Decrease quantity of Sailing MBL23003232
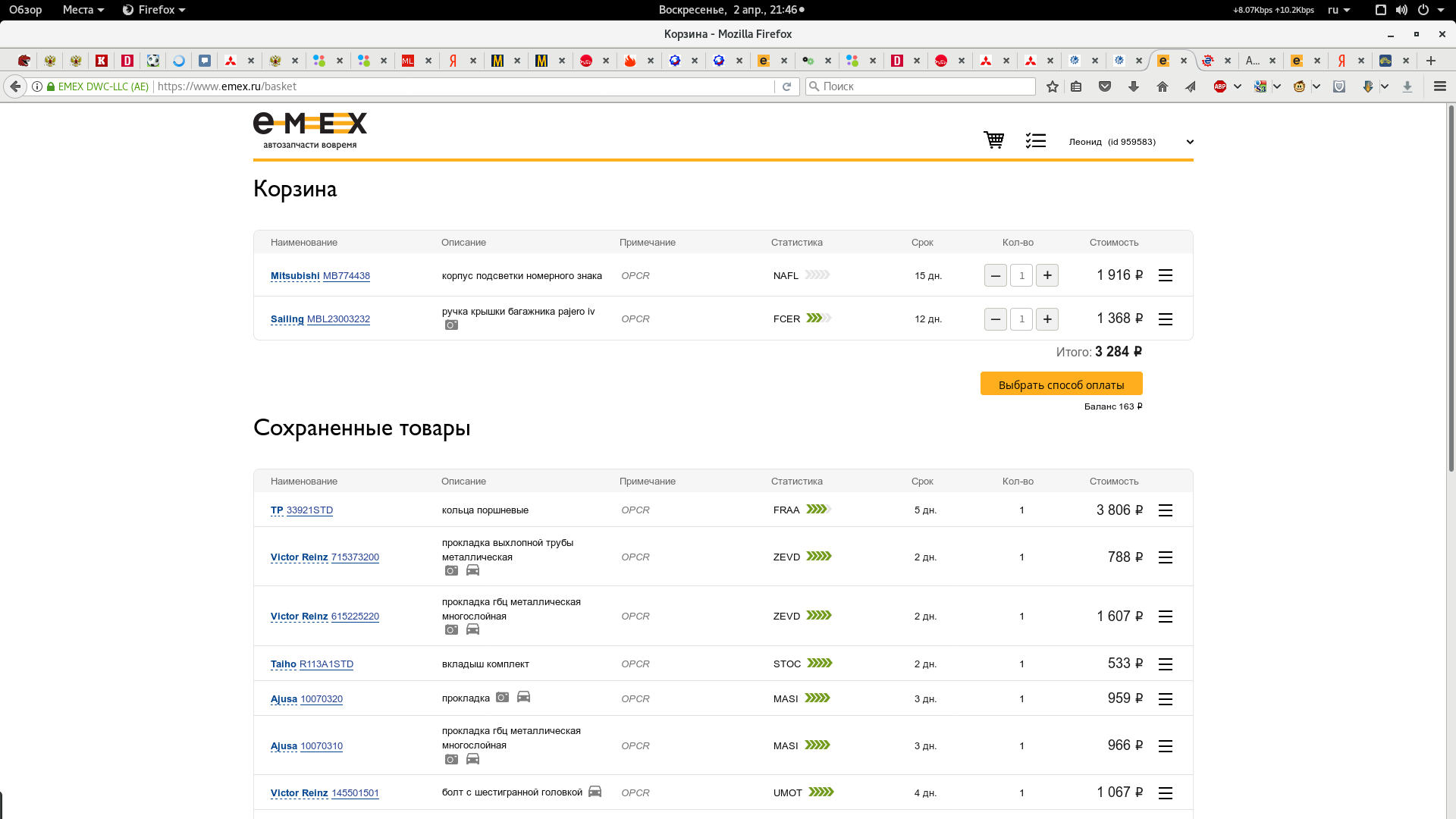Viewport: 1456px width, 819px height. click(995, 319)
